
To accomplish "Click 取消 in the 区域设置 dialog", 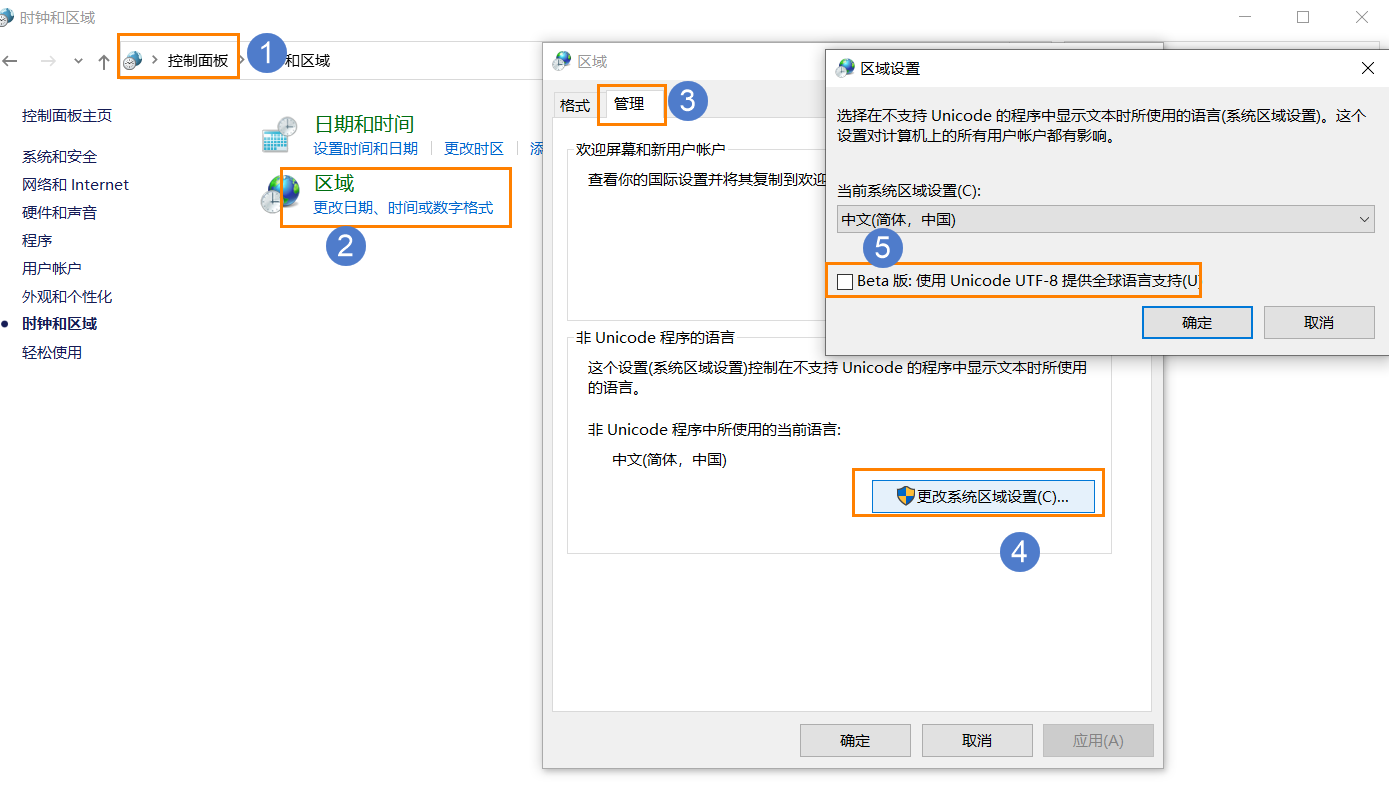I will [1319, 323].
